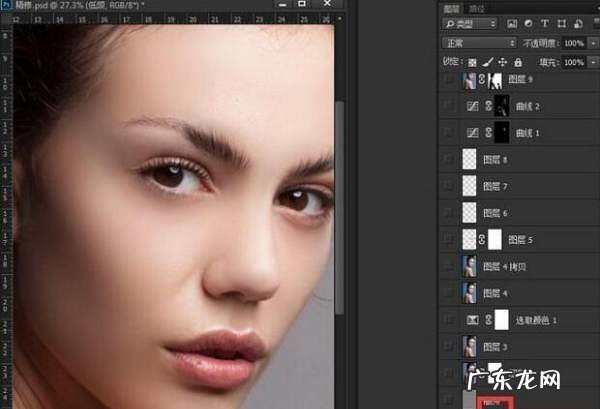
Task: Toggle visibility of 选取颜色 1 layer
Action: click(x=448, y=320)
